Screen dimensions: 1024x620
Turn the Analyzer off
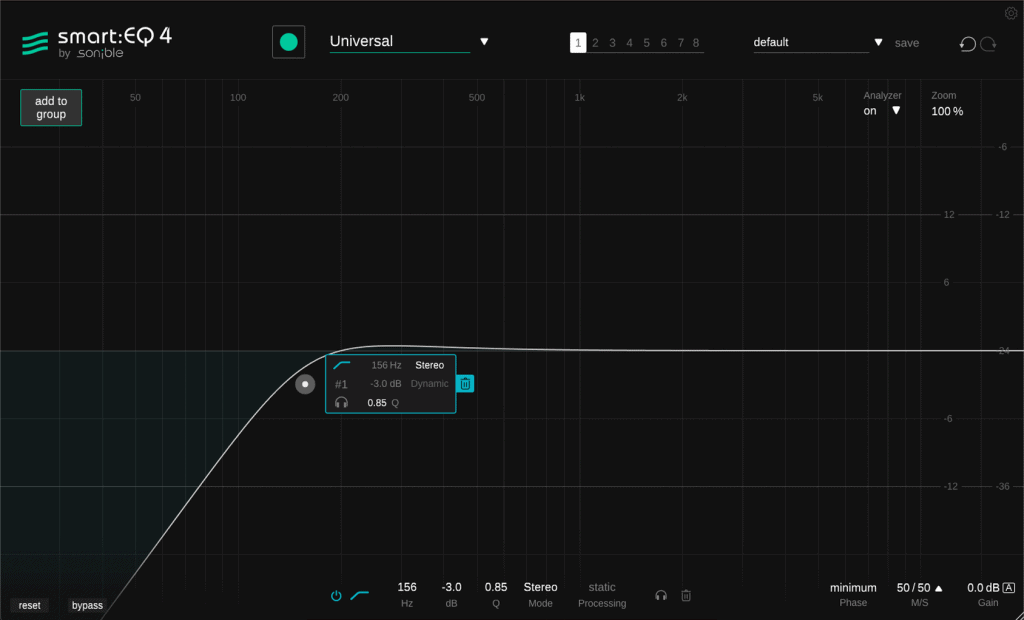(x=870, y=111)
